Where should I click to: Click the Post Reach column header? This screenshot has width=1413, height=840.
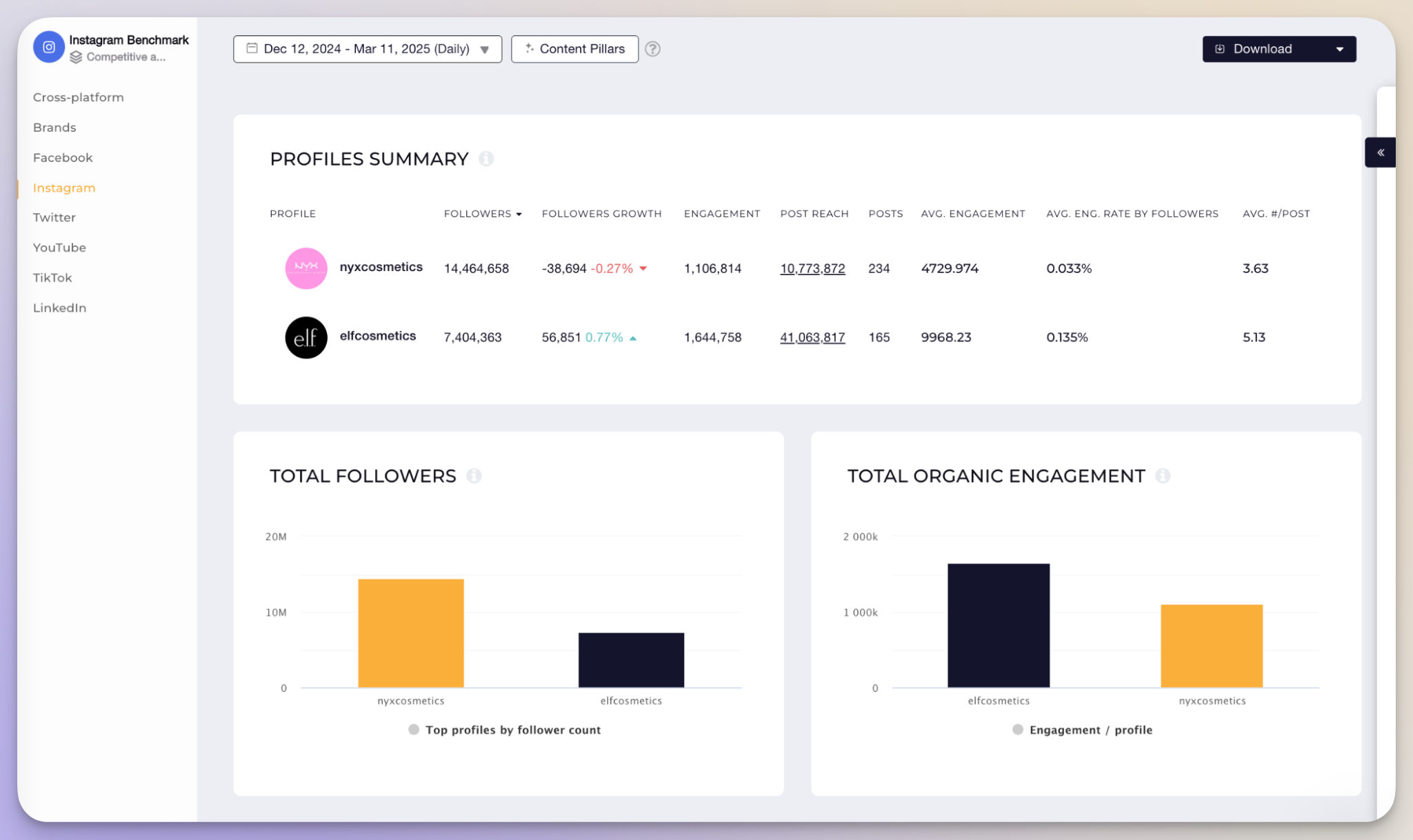[814, 214]
